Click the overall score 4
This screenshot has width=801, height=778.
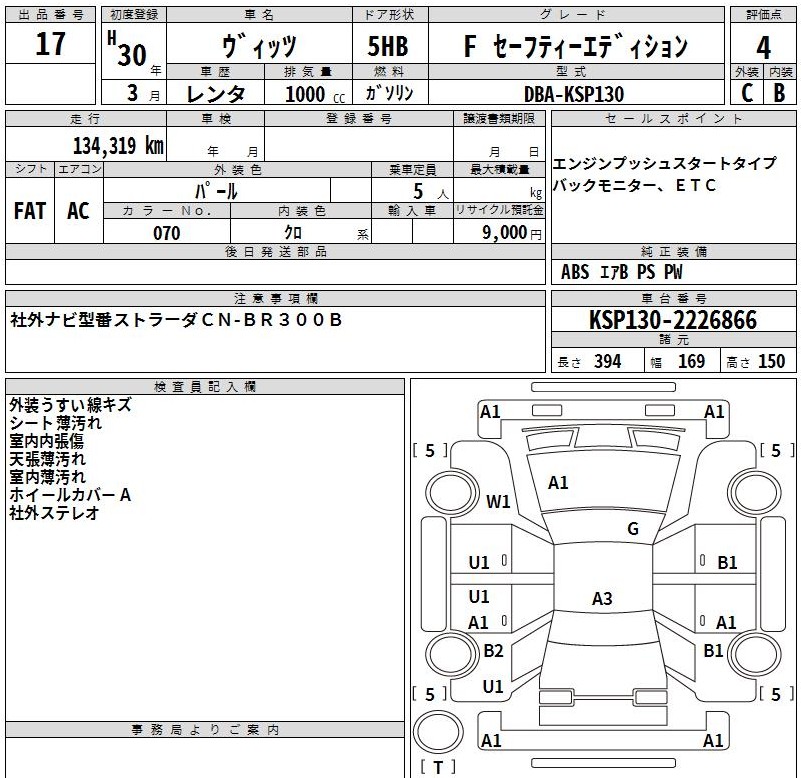click(763, 48)
